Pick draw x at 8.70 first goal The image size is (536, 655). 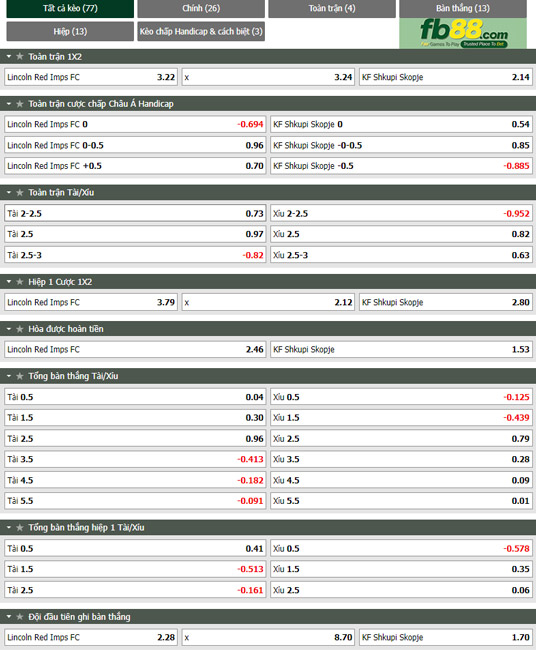coord(268,638)
